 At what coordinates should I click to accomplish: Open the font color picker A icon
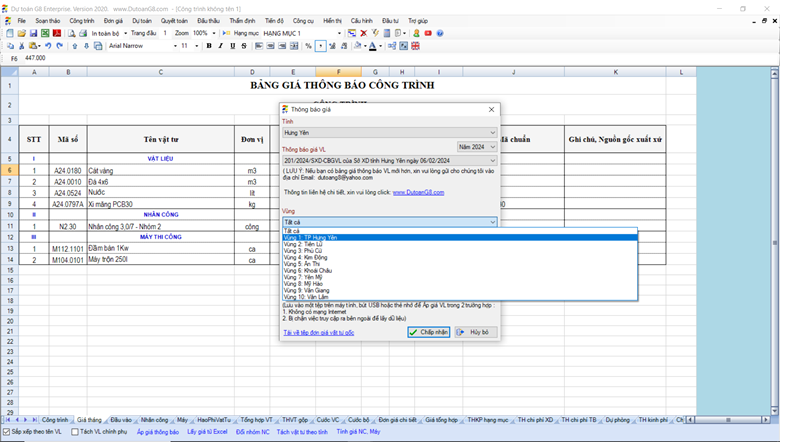(372, 46)
